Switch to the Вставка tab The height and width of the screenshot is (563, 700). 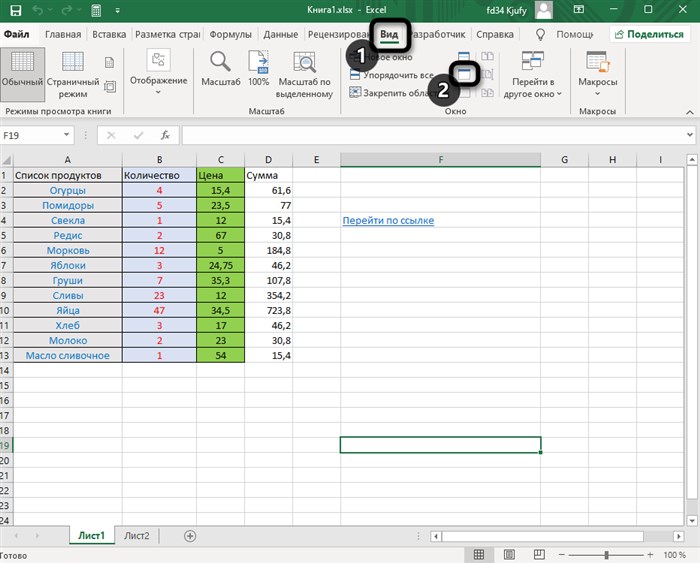pyautogui.click(x=109, y=34)
